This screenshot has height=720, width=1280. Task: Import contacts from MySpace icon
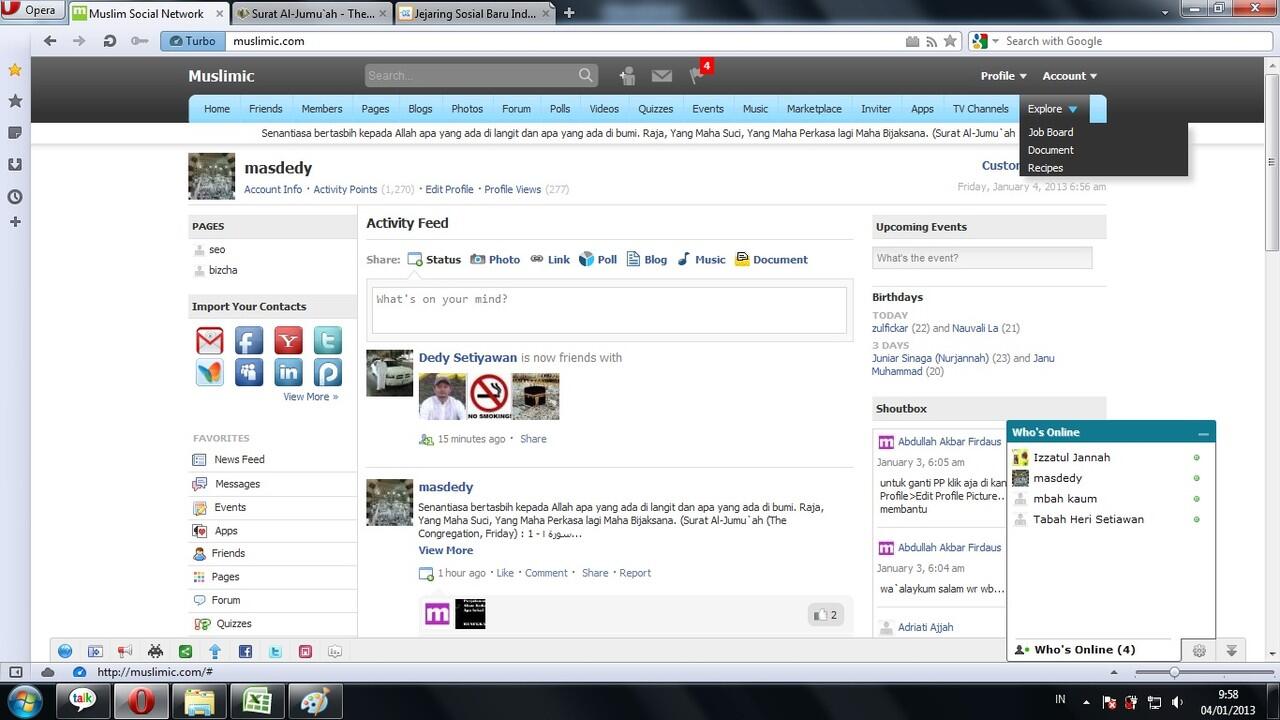[249, 373]
